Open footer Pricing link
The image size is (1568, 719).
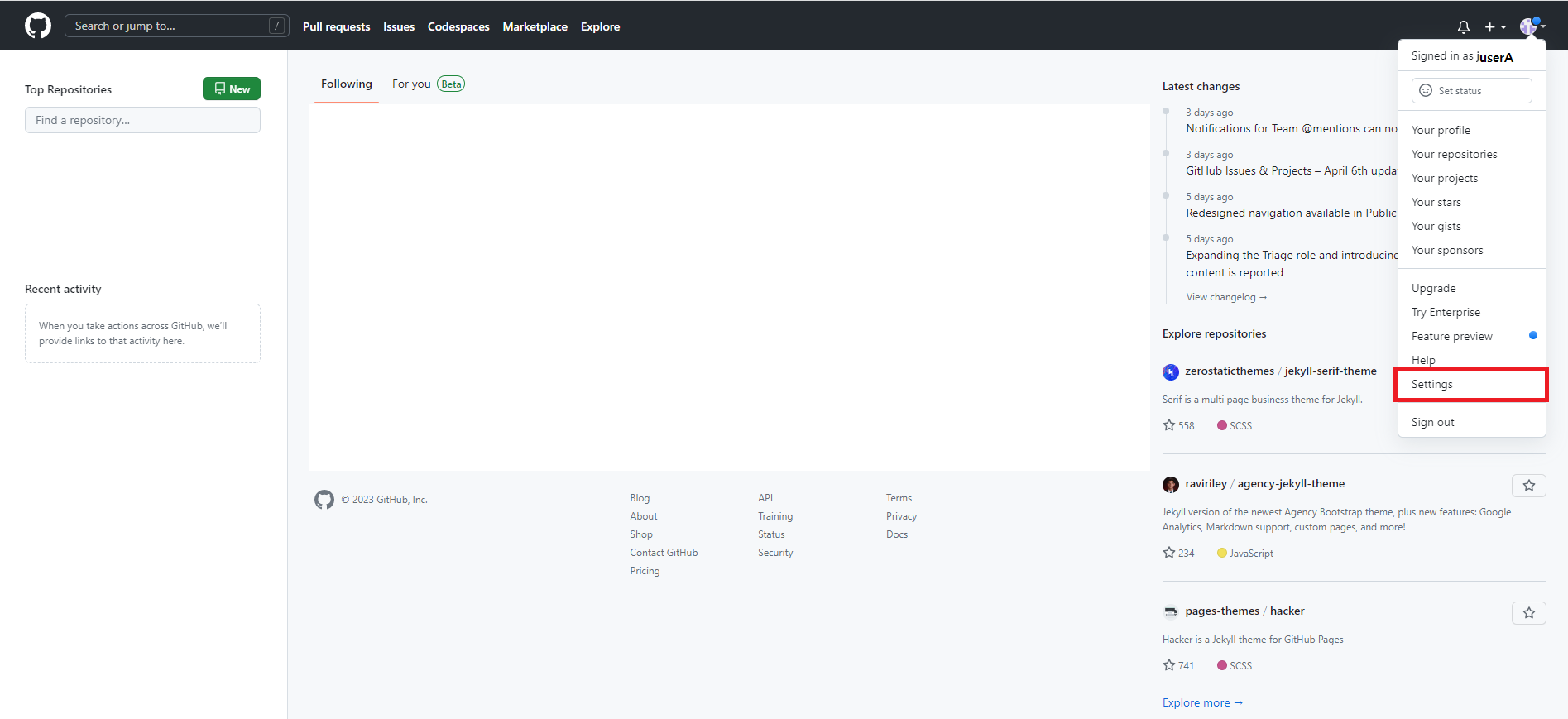tap(645, 571)
